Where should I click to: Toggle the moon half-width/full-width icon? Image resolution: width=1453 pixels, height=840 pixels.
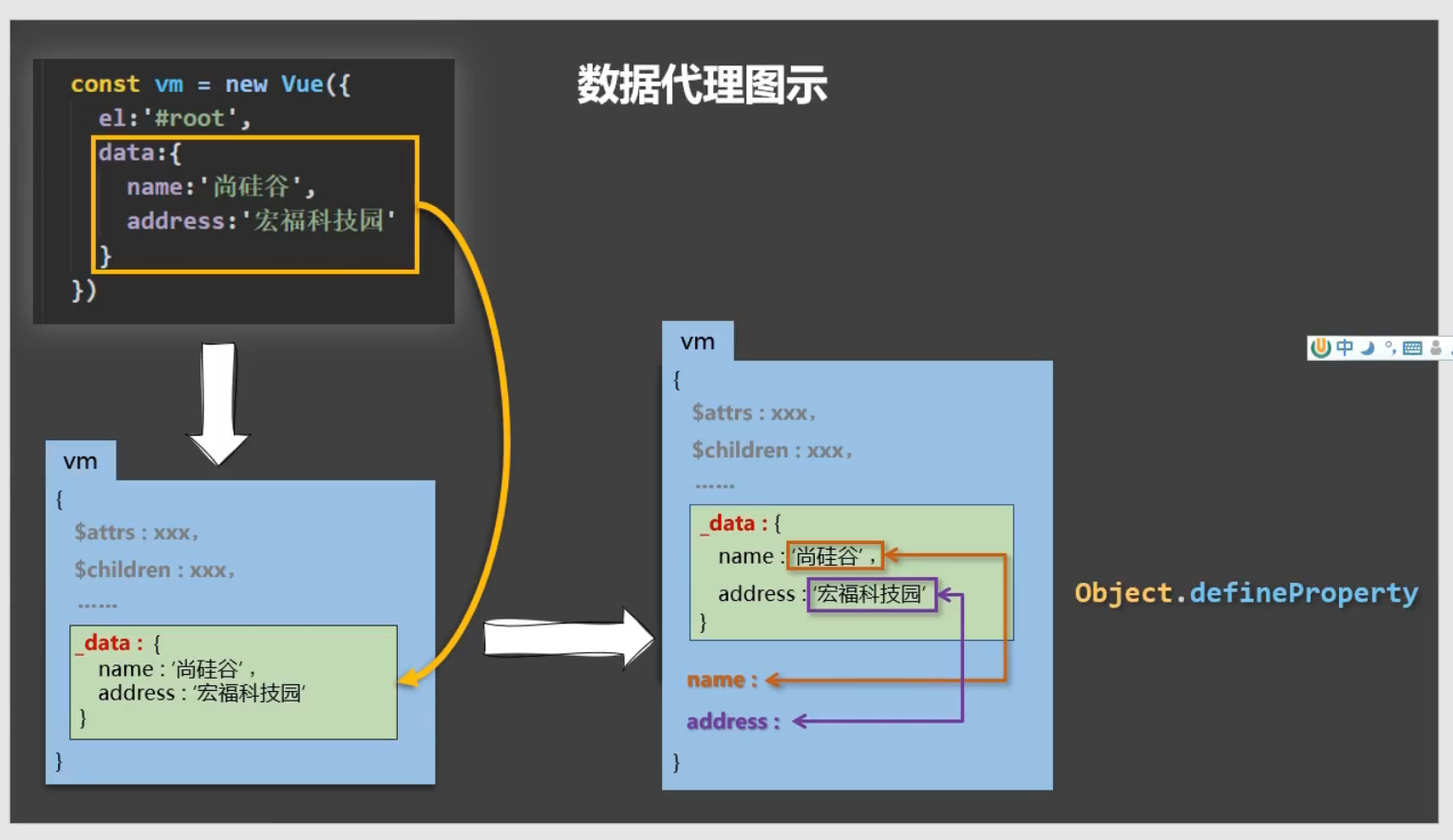tap(1368, 347)
